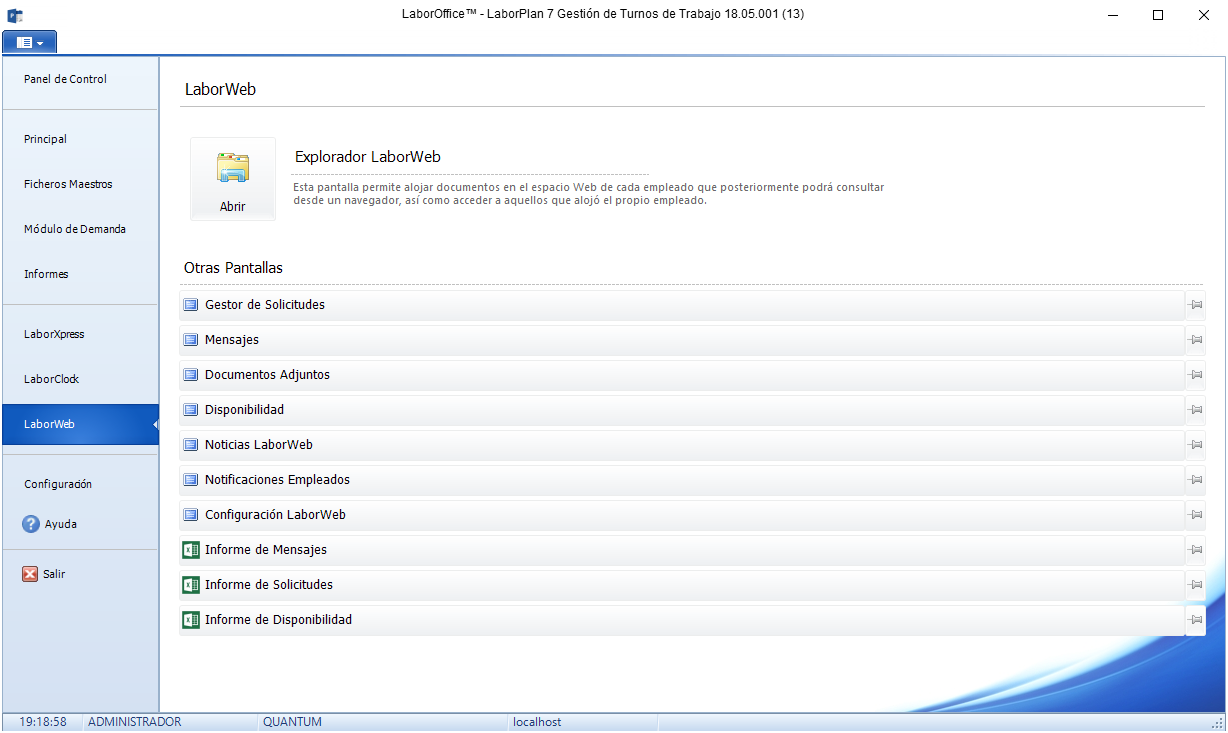Pin the Informe de Disponibilidad row
The image size is (1228, 733).
click(1195, 620)
